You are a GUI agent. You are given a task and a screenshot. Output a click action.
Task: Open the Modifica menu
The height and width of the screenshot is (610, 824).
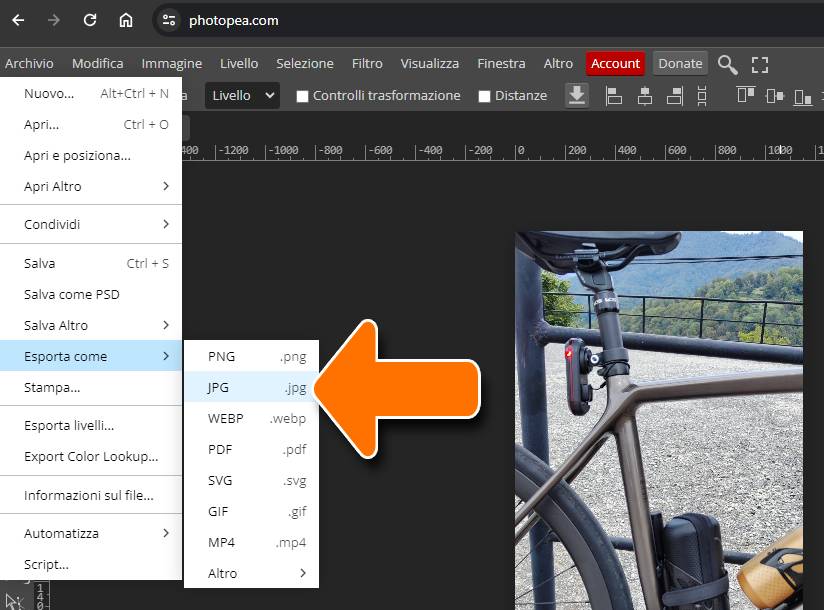[98, 64]
